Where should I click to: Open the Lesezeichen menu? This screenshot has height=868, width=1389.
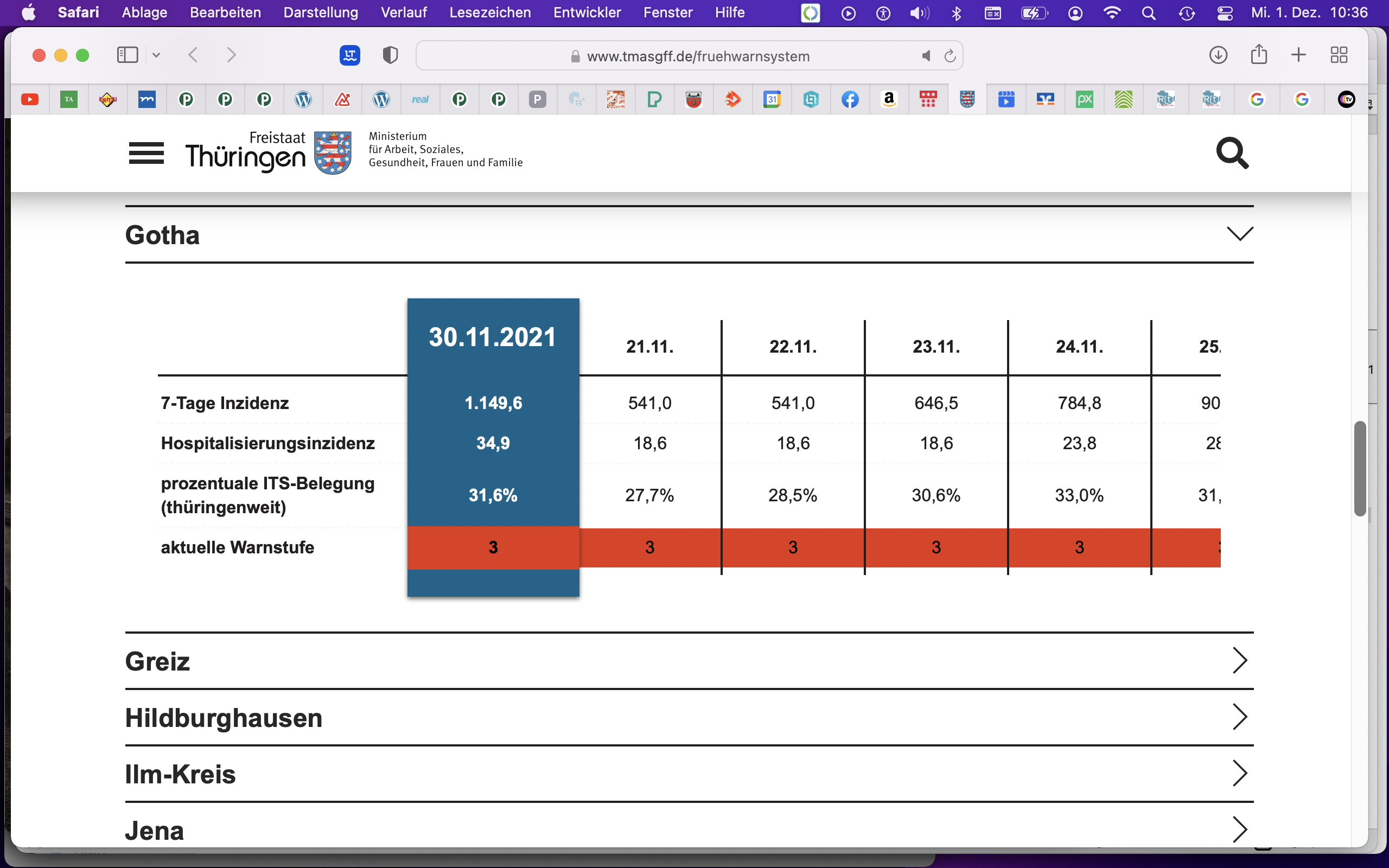tap(489, 12)
